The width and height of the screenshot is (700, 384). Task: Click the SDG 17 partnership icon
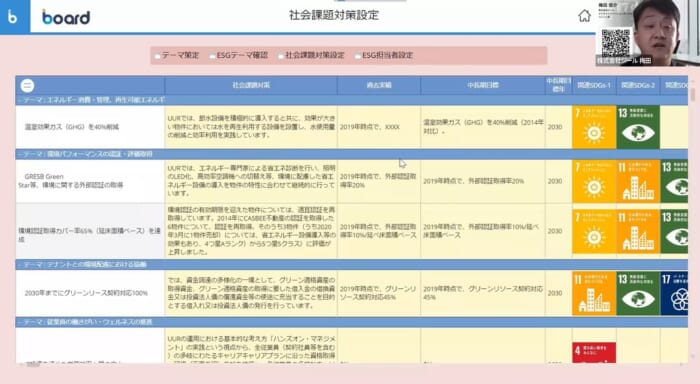click(x=675, y=293)
